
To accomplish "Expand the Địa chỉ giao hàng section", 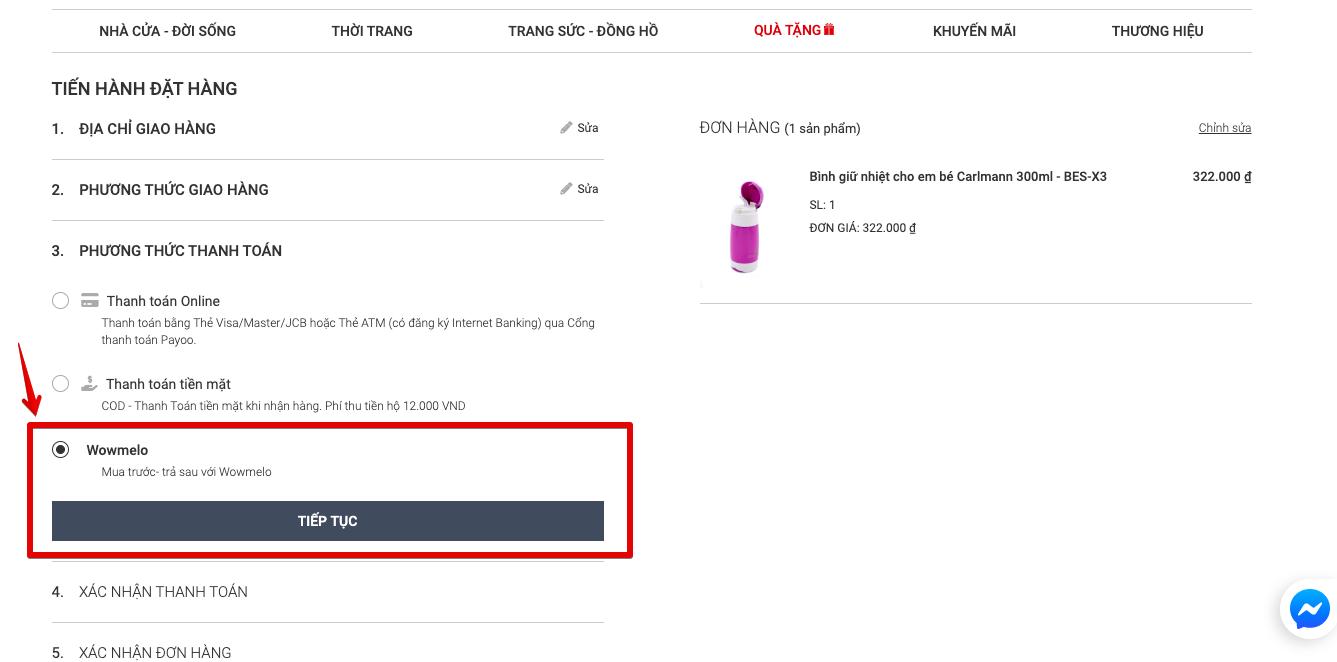I will [147, 129].
